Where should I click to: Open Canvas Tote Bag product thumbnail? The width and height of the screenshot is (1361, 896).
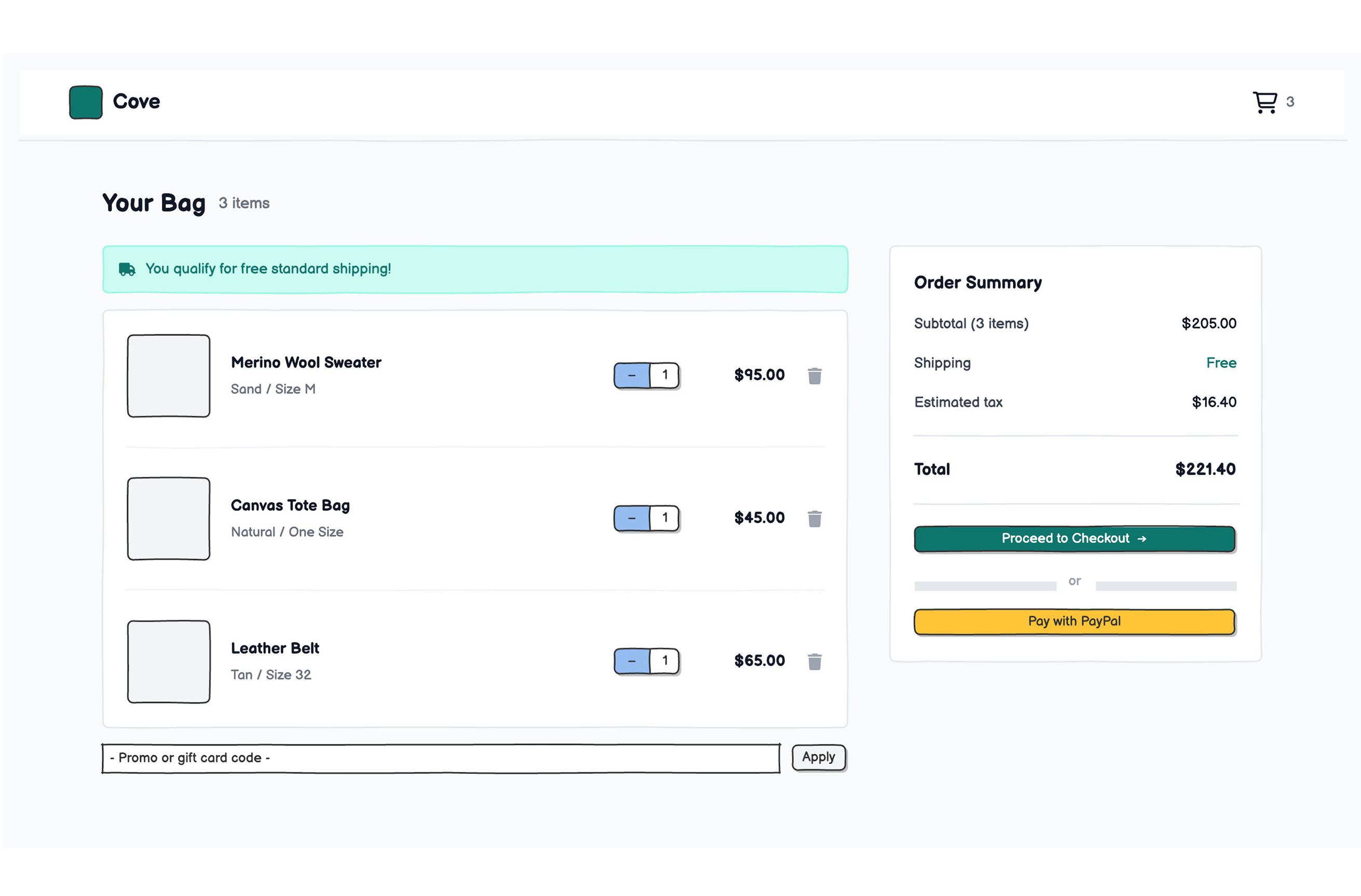(x=169, y=519)
